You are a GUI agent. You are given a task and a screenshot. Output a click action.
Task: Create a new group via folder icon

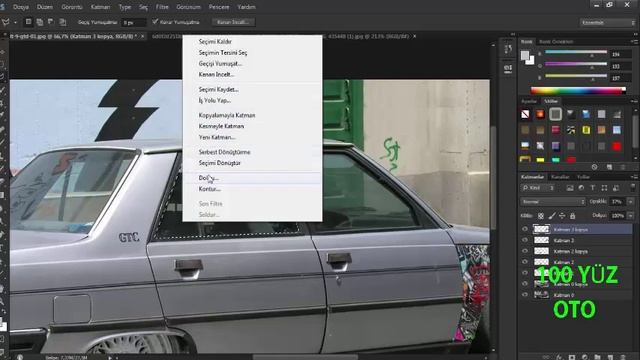[597, 357]
